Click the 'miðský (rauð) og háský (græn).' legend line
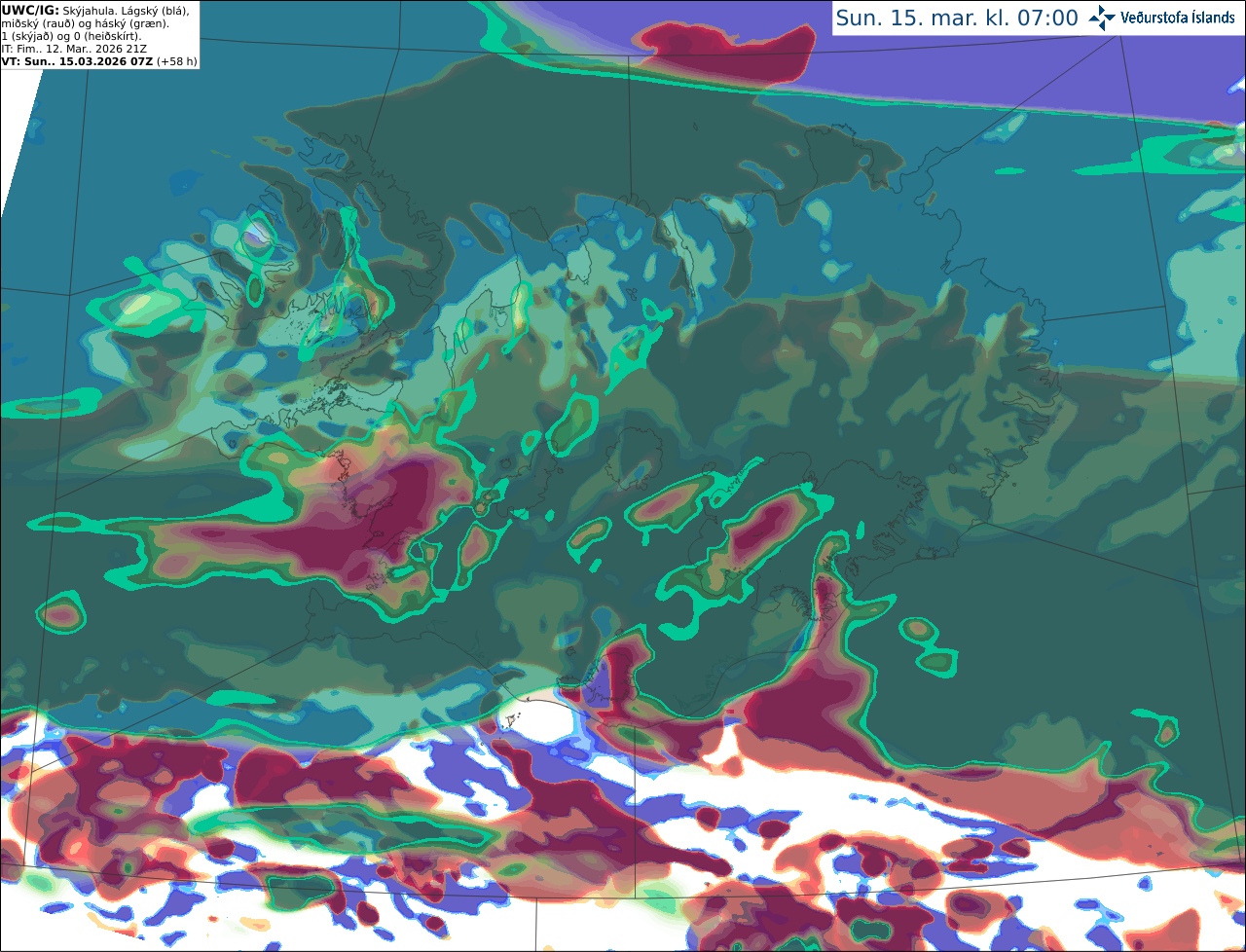The width and height of the screenshot is (1246, 952). pyautogui.click(x=85, y=22)
